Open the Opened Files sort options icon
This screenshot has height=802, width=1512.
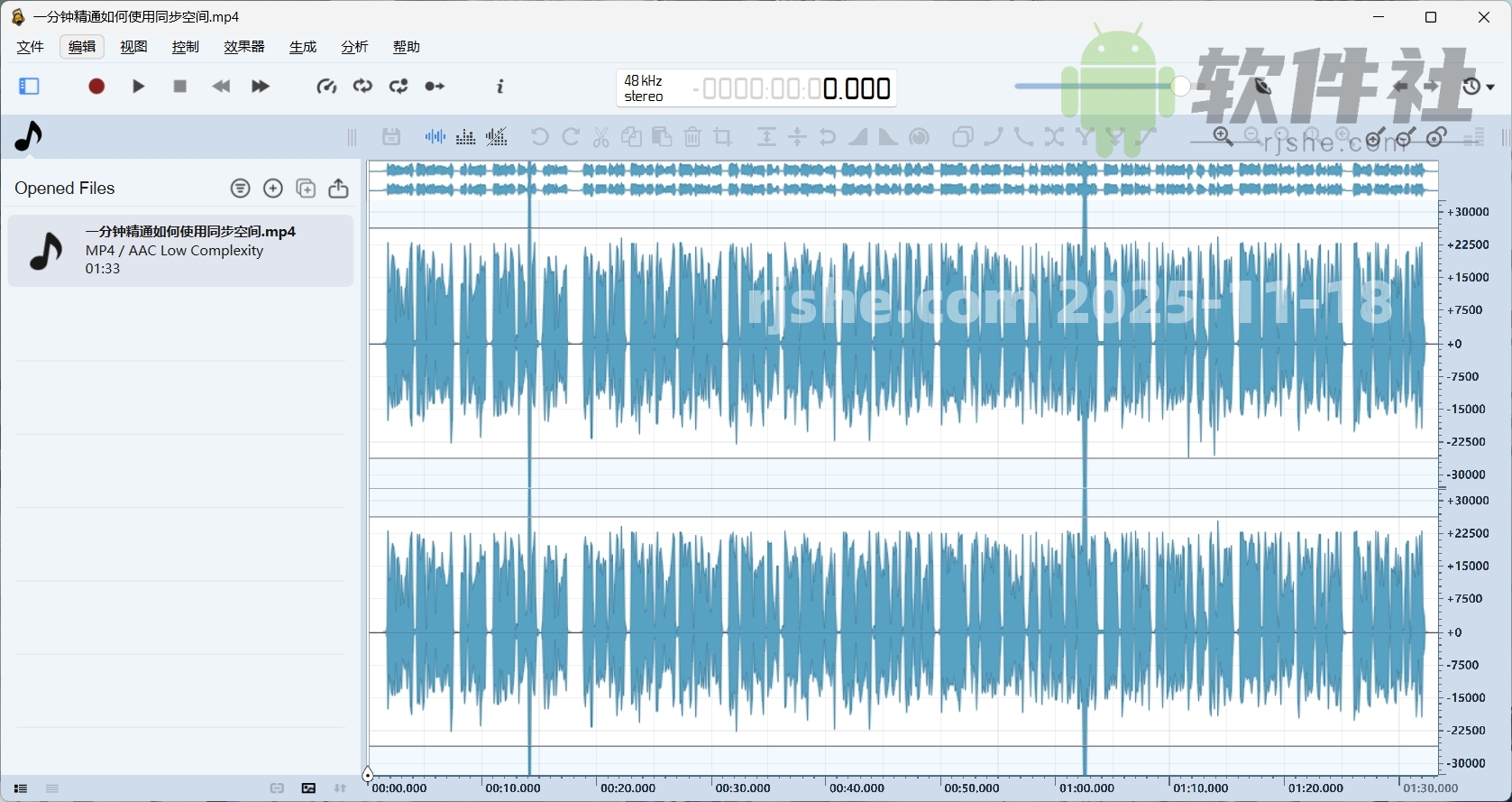[x=240, y=188]
